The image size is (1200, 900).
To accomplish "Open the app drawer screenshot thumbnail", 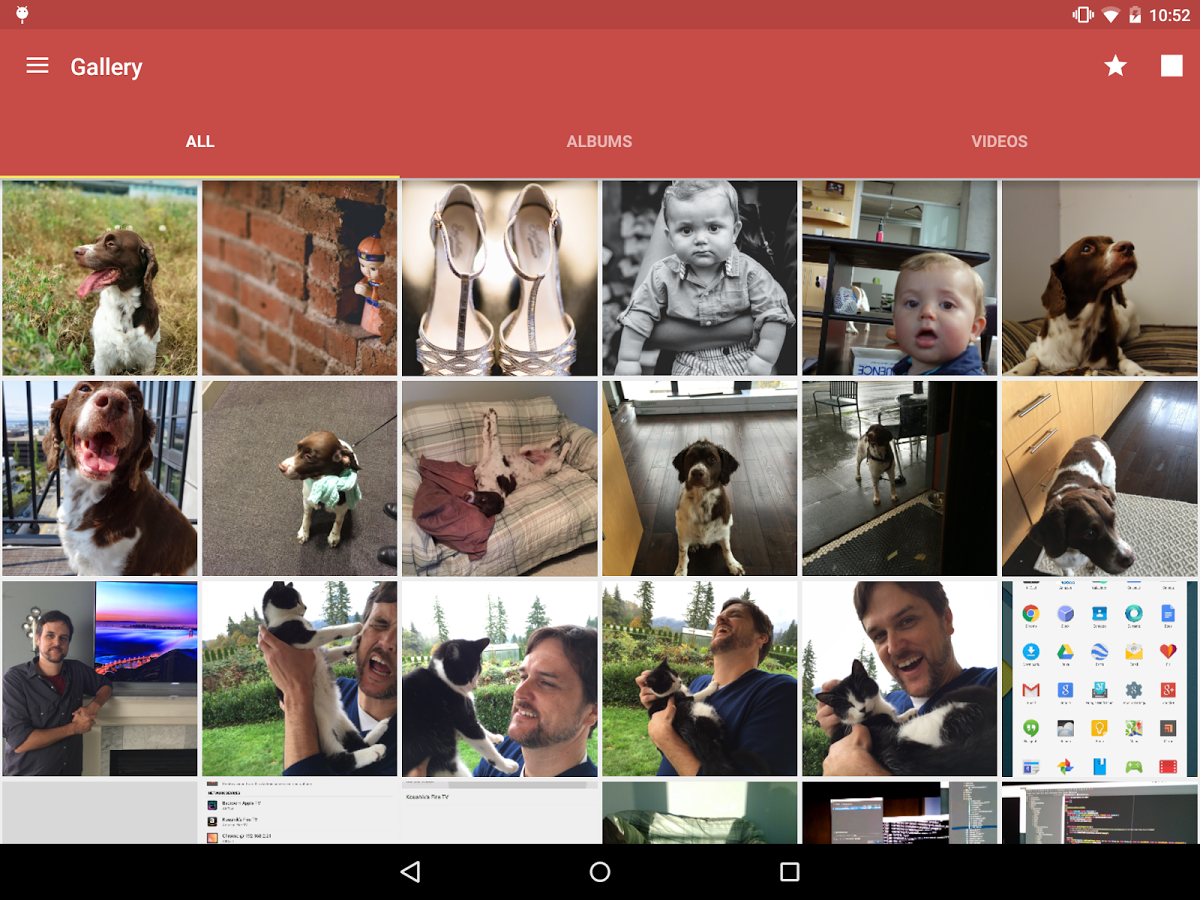I will pyautogui.click(x=1100, y=679).
